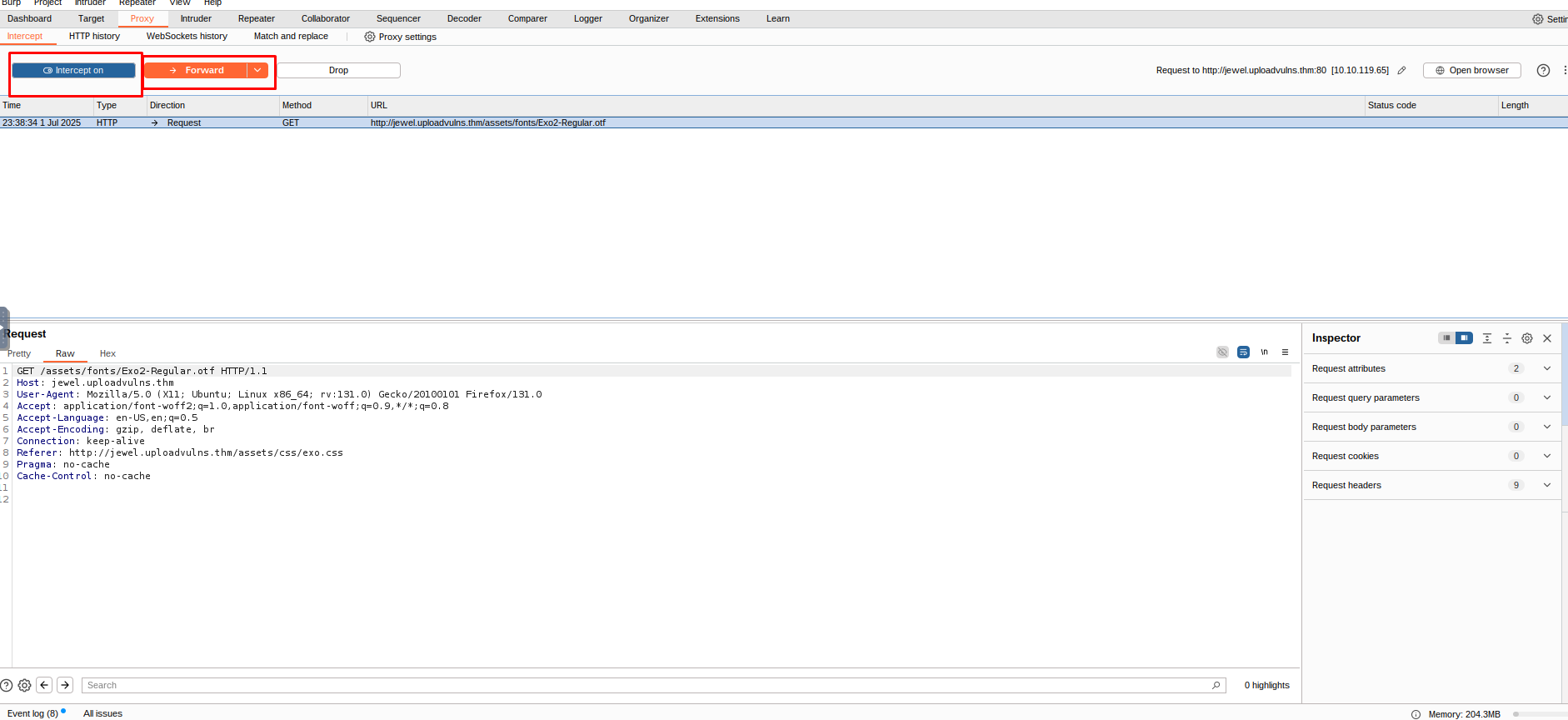Switch request view to Raw
The height and width of the screenshot is (720, 1568).
pyautogui.click(x=65, y=354)
